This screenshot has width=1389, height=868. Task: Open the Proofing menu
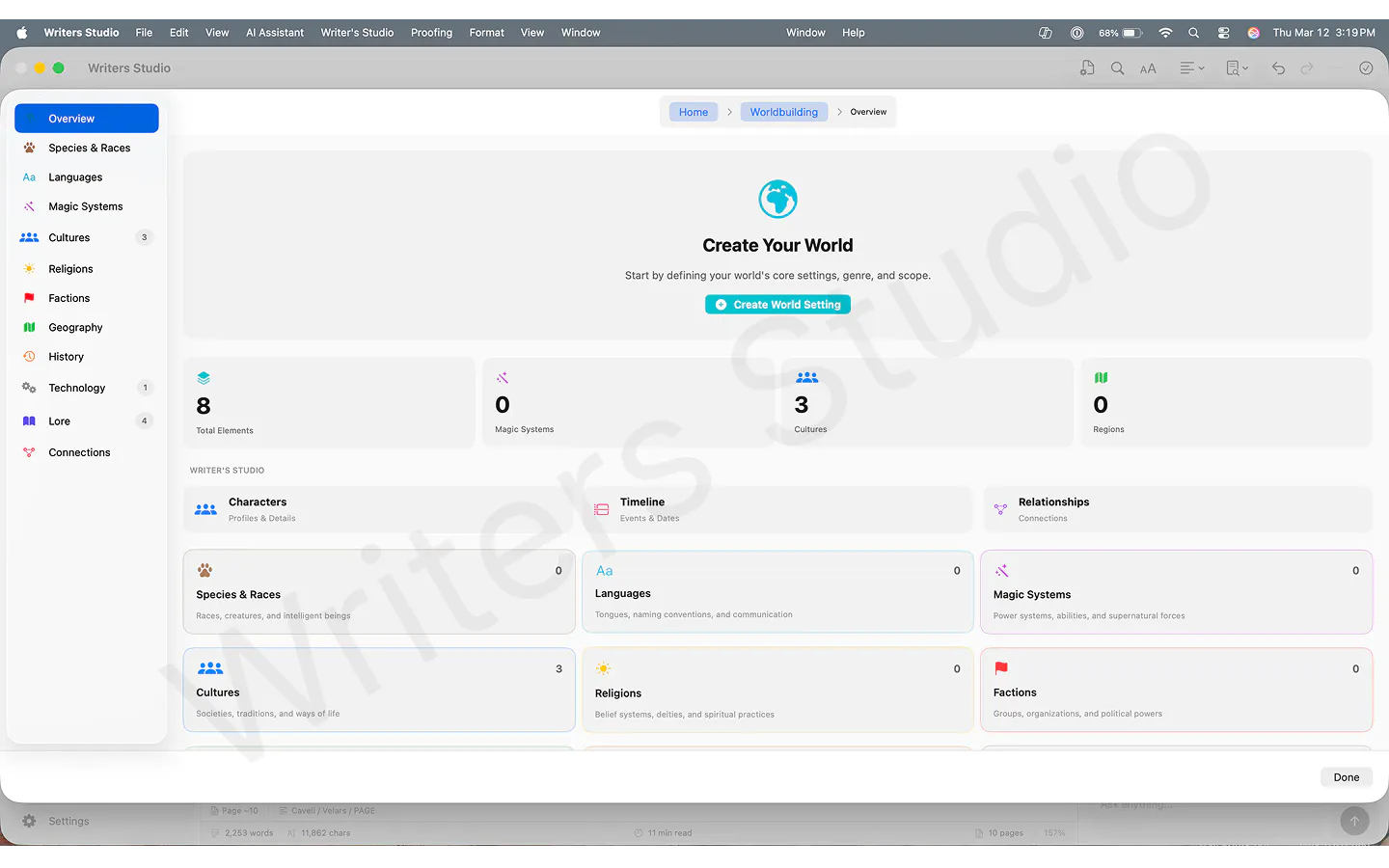[431, 33]
